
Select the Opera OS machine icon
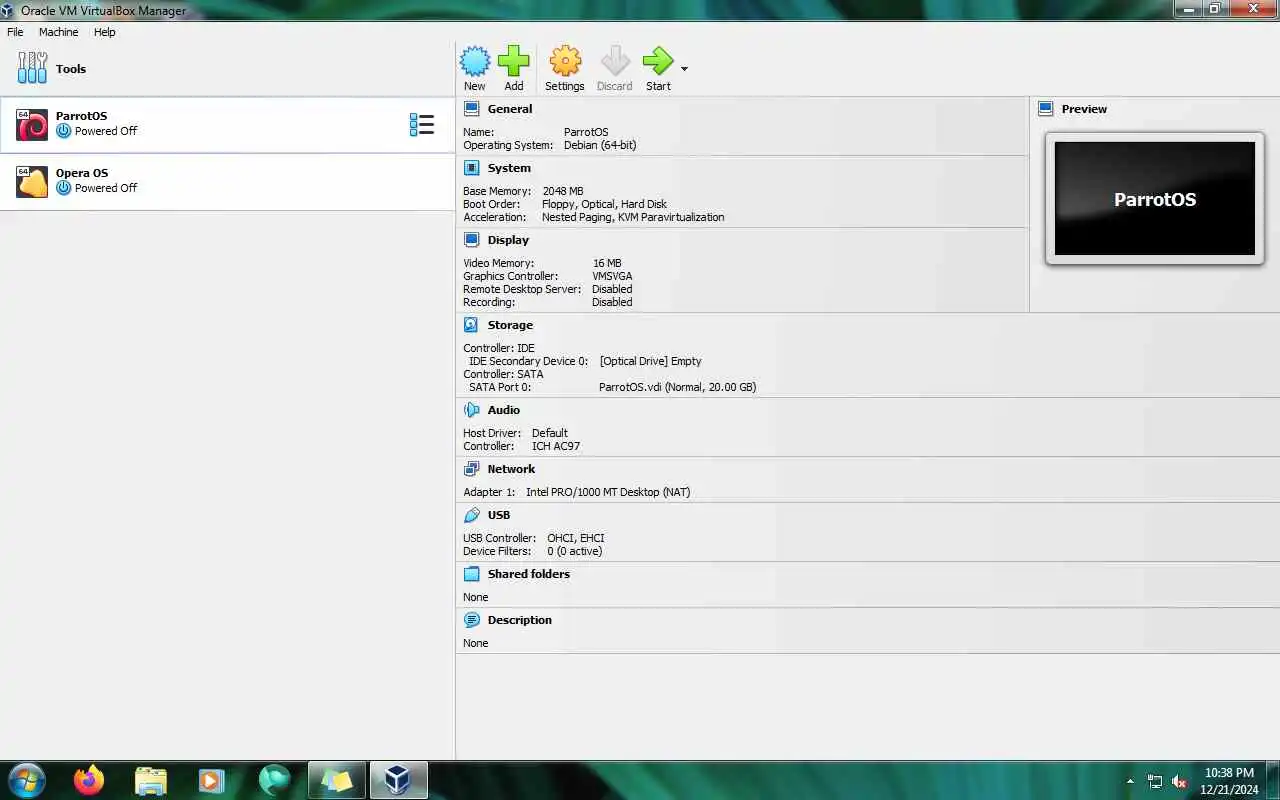(x=32, y=182)
